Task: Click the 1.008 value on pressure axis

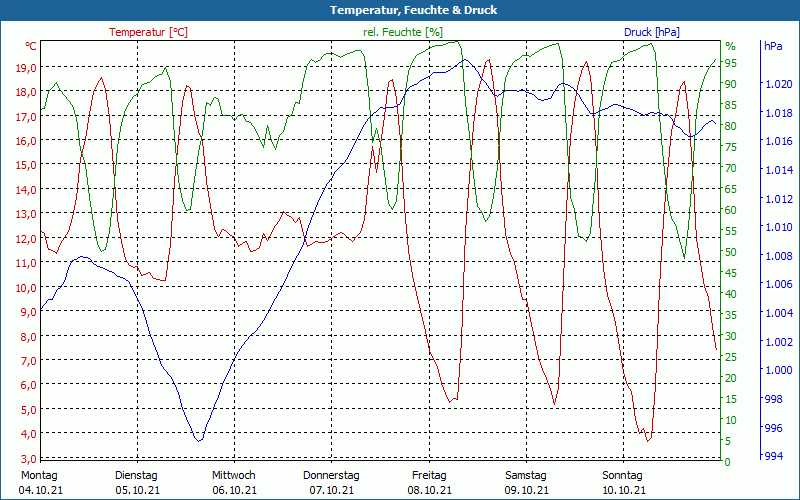Action: pyautogui.click(x=779, y=256)
